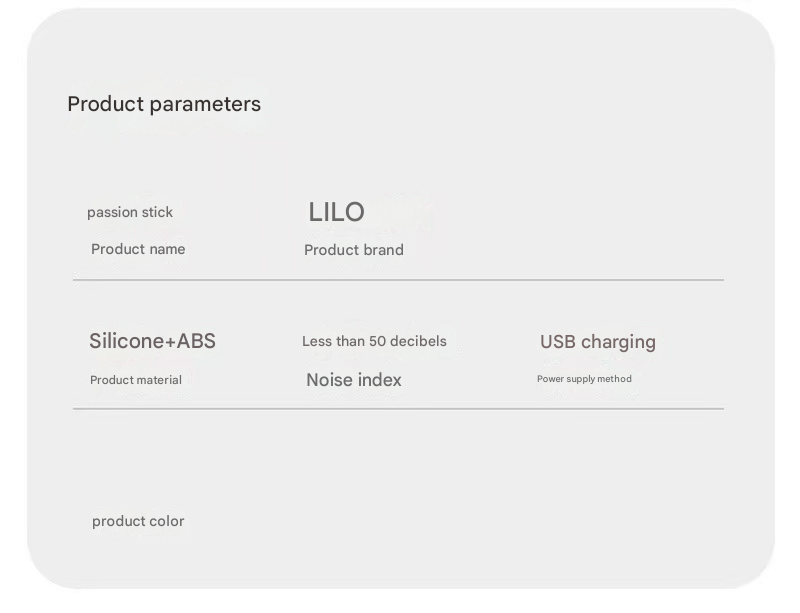This screenshot has height=613, width=800.
Task: Click the number "50" in the noise value
Action: [x=377, y=341]
